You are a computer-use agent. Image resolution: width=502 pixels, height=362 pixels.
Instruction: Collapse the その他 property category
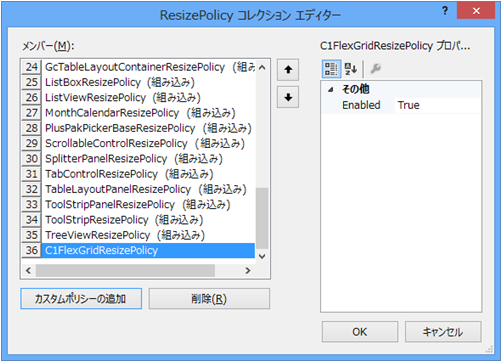(330, 89)
